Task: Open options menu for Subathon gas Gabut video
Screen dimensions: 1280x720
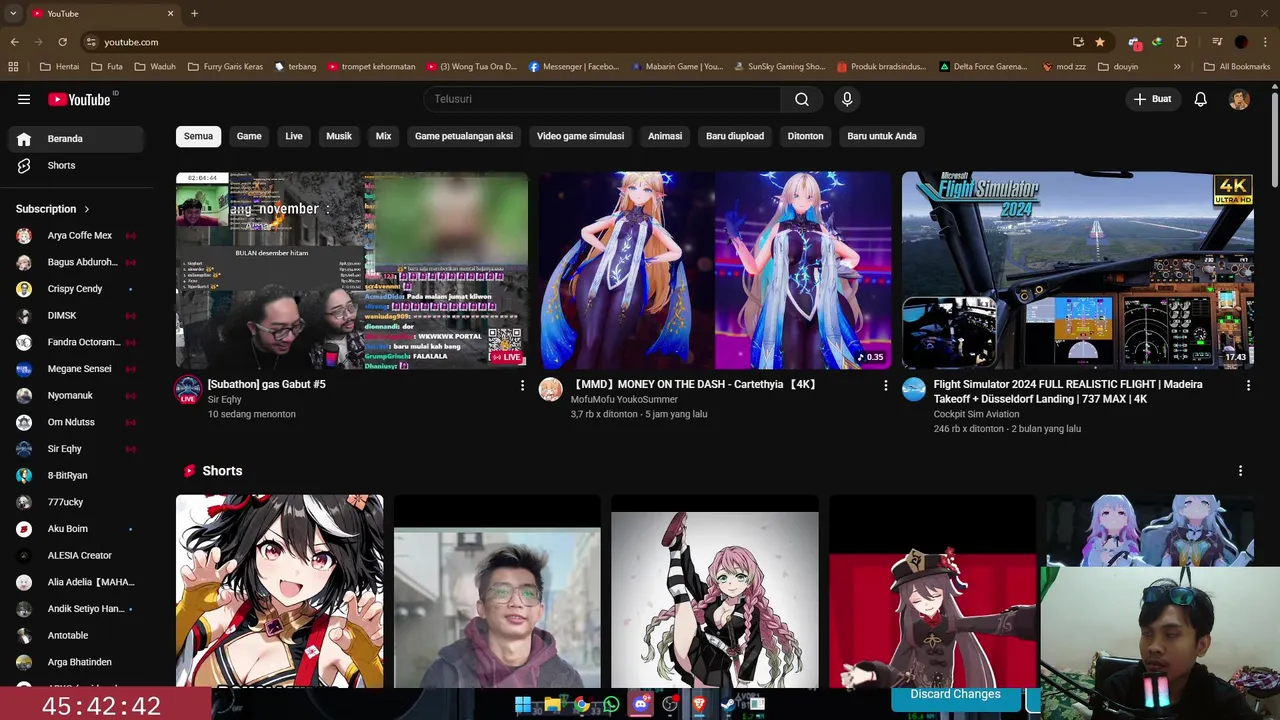Action: 522,385
